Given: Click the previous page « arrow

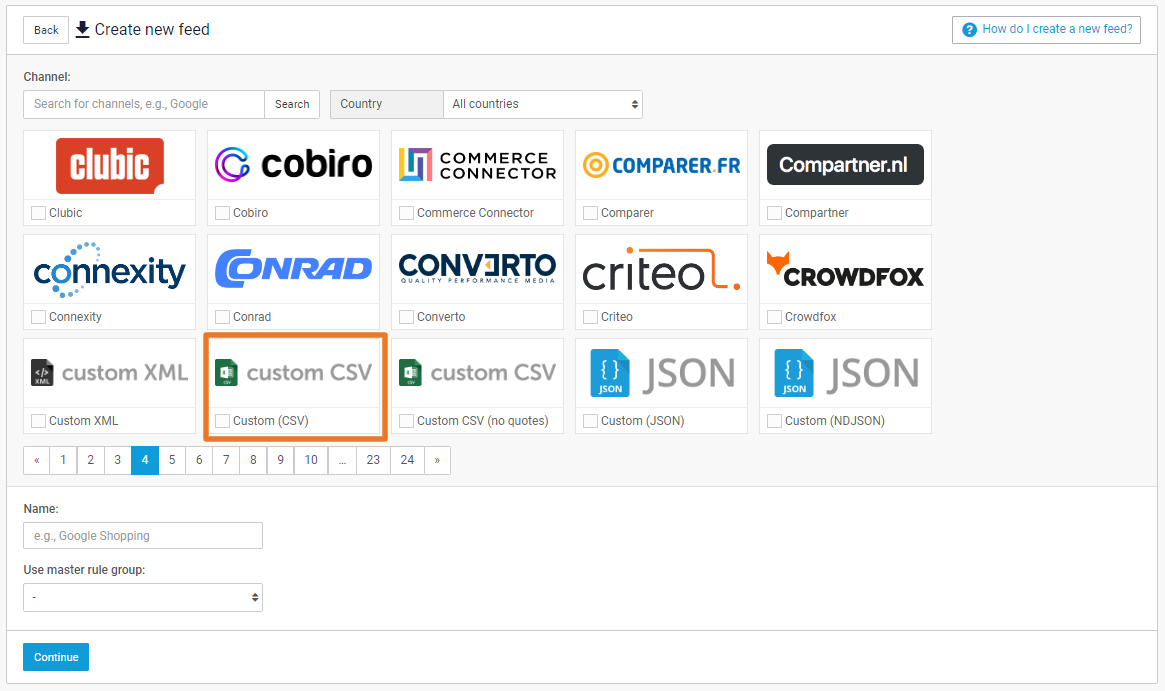Looking at the screenshot, I should [36, 460].
